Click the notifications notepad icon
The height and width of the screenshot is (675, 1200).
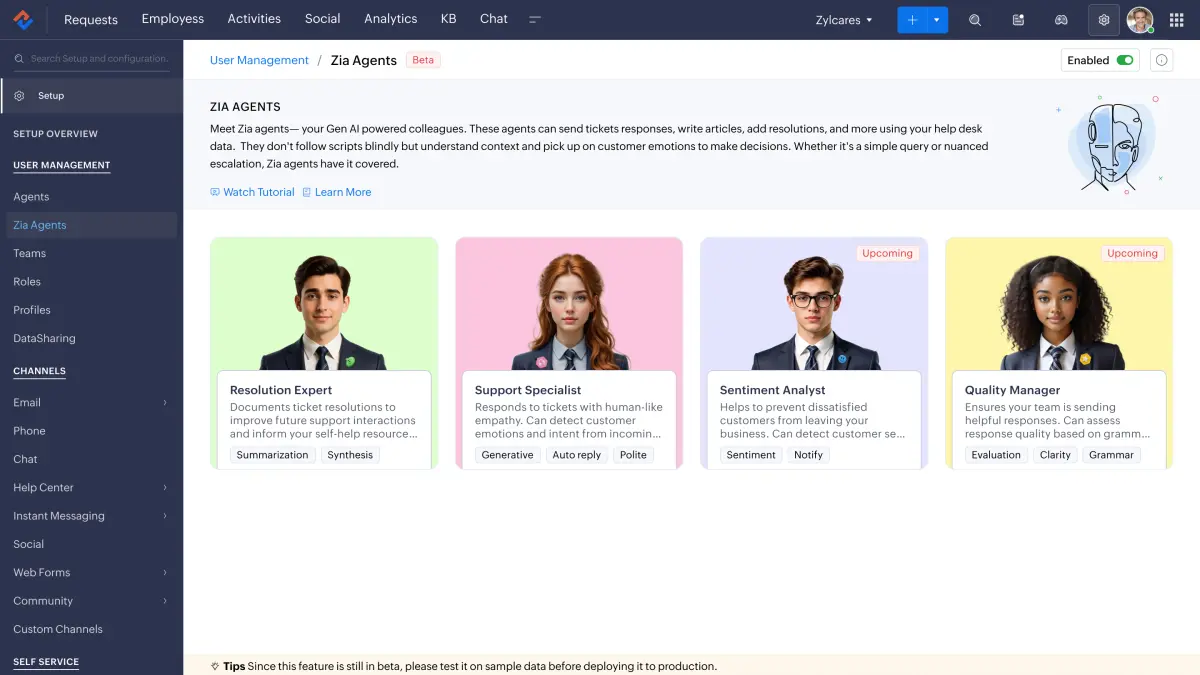[1018, 20]
